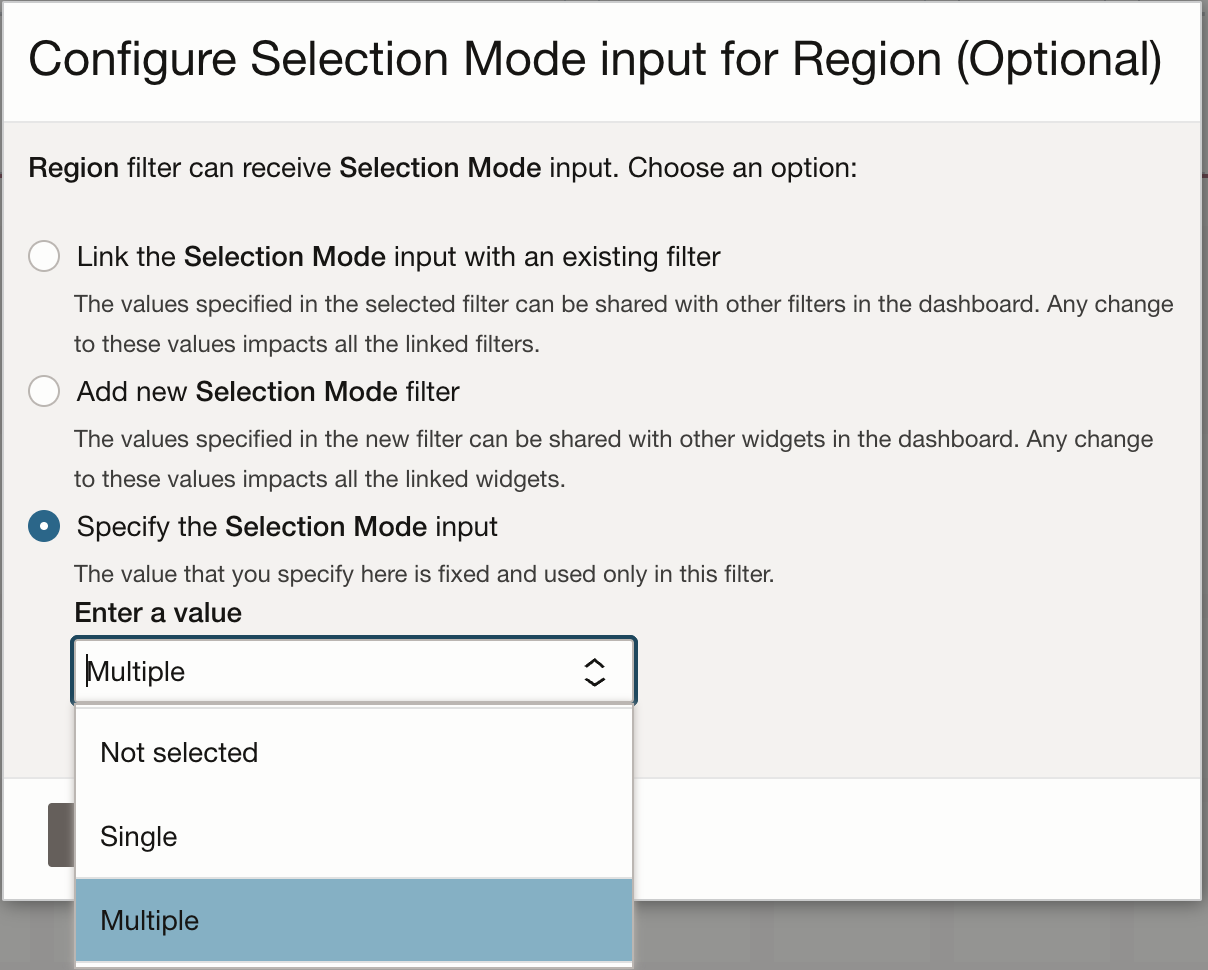The image size is (1208, 970).
Task: Click the downward chevron of the value spinner
Action: (594, 680)
